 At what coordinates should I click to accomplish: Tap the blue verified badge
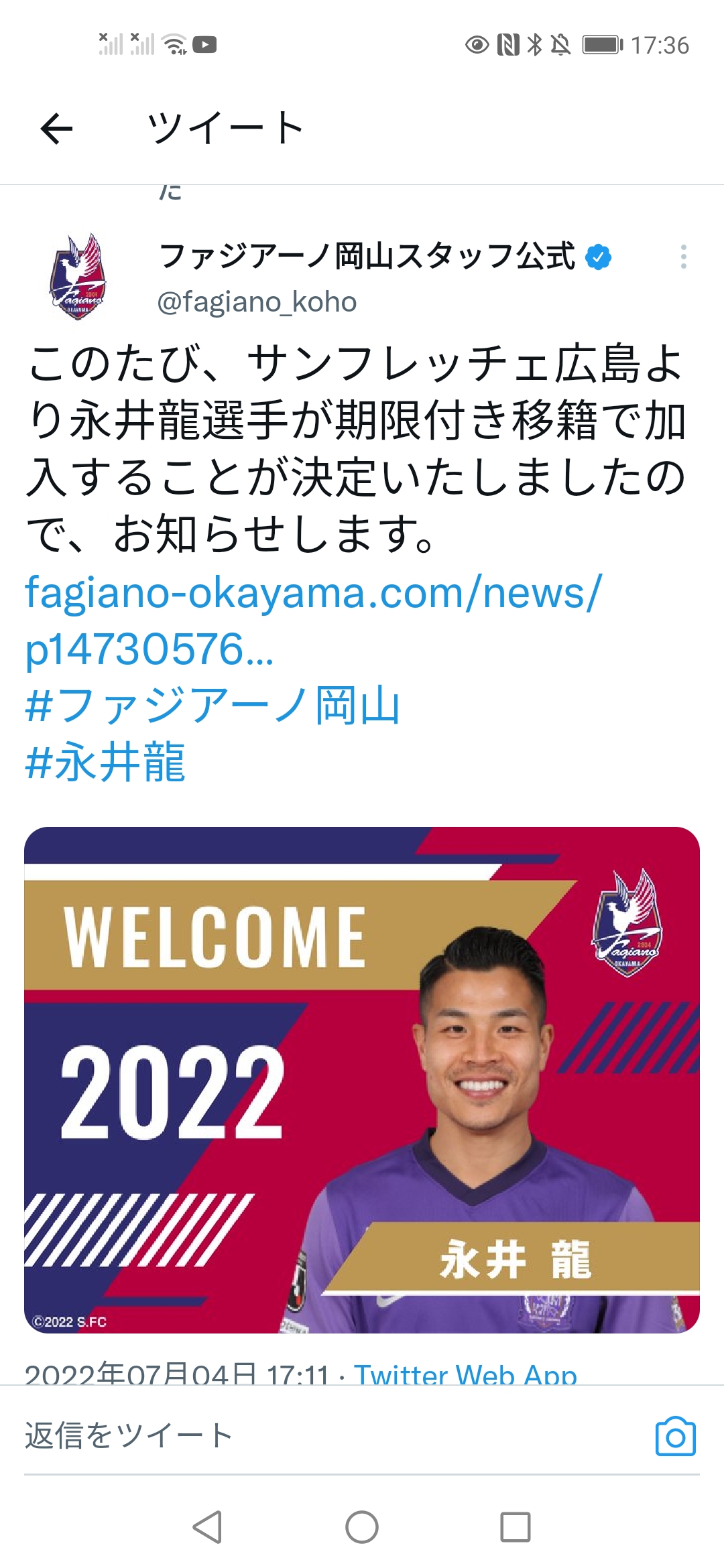(598, 257)
